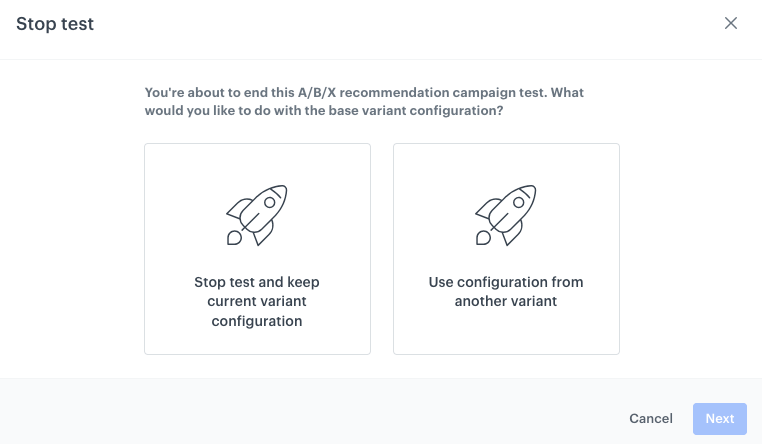This screenshot has height=444, width=762.
Task: Click the rocket icon above 'Stop test and keep'
Action: pos(257,215)
